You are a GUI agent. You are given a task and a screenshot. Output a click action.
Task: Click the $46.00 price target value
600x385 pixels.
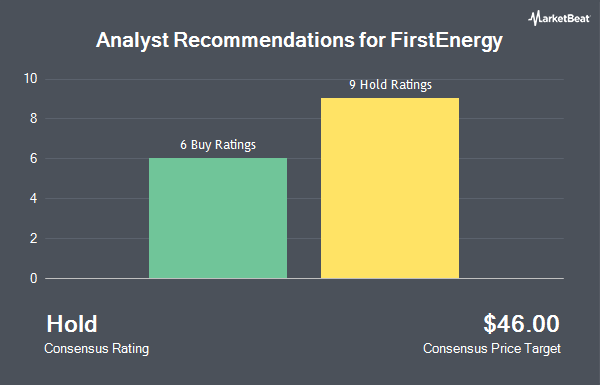522,324
